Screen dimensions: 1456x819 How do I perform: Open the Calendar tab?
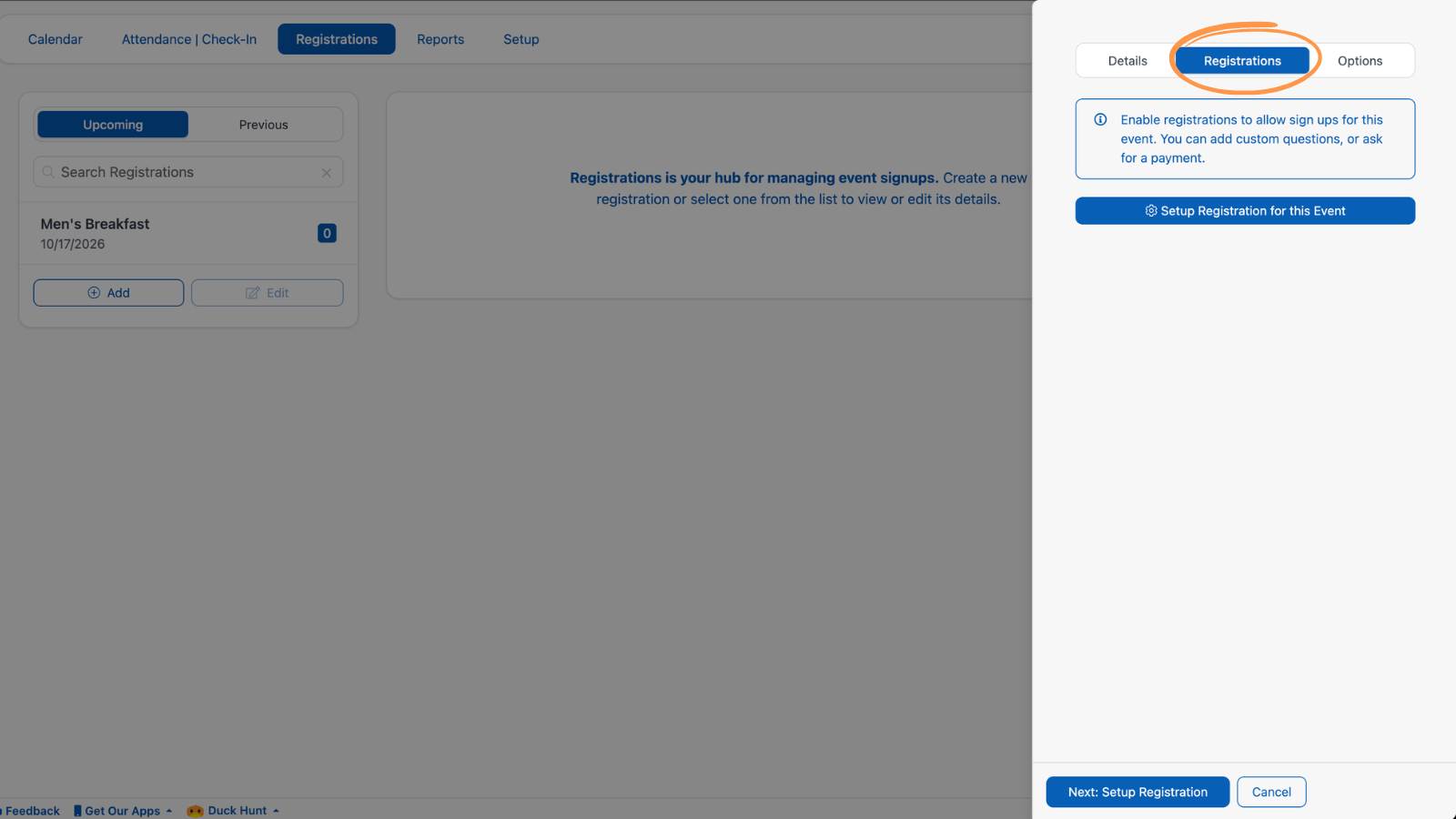pos(56,39)
